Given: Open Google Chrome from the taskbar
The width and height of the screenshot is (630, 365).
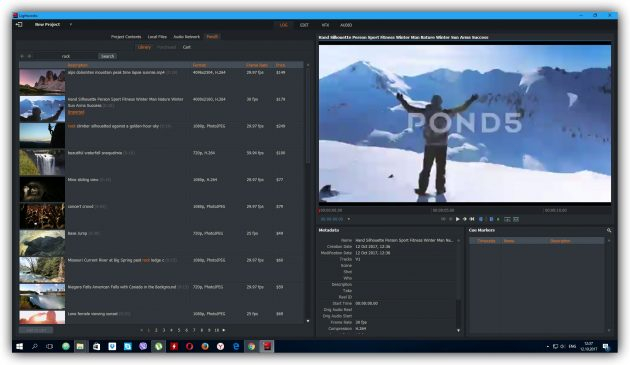Looking at the screenshot, I should point(252,346).
